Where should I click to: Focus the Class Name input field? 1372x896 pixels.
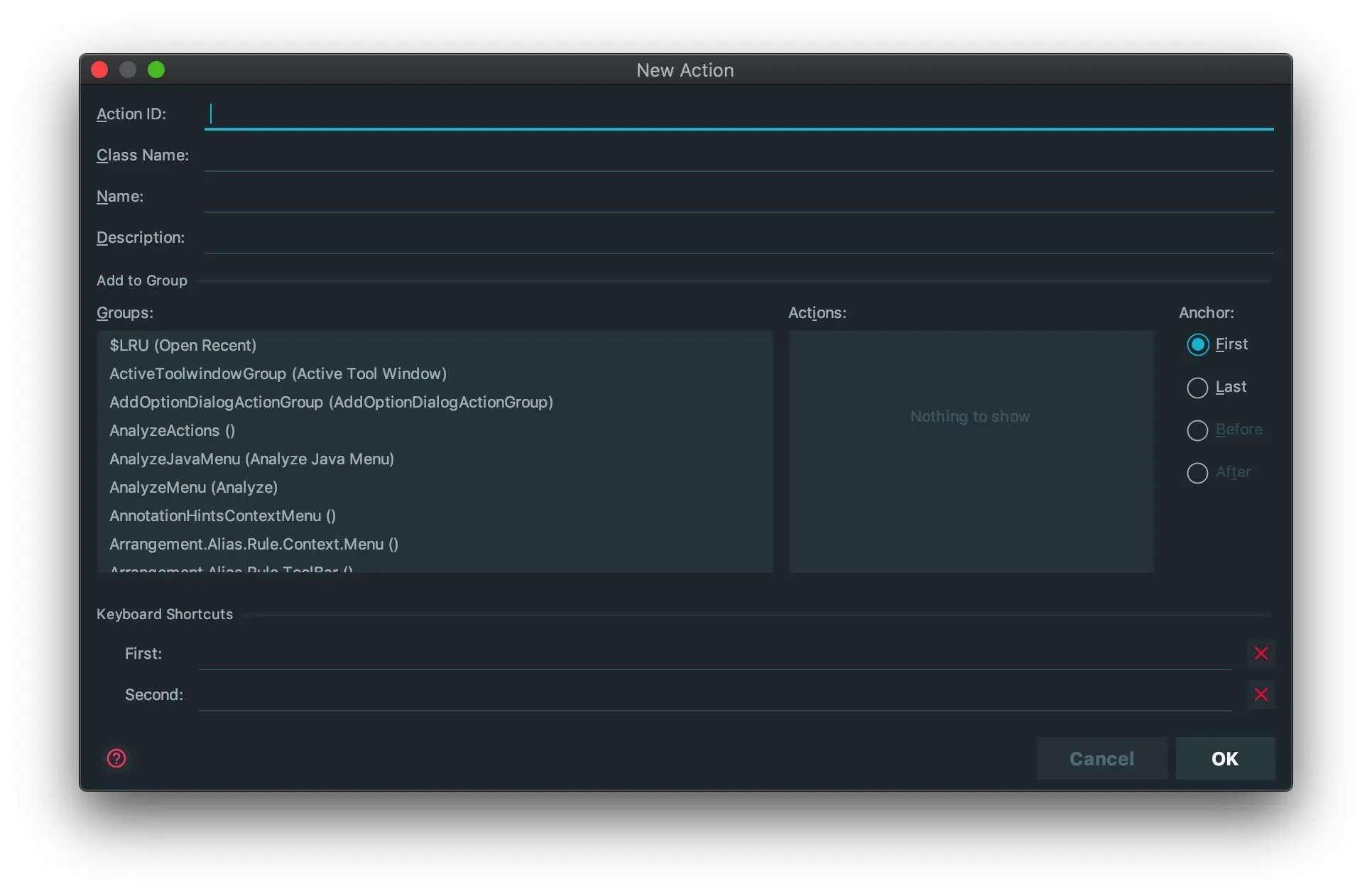coord(739,155)
